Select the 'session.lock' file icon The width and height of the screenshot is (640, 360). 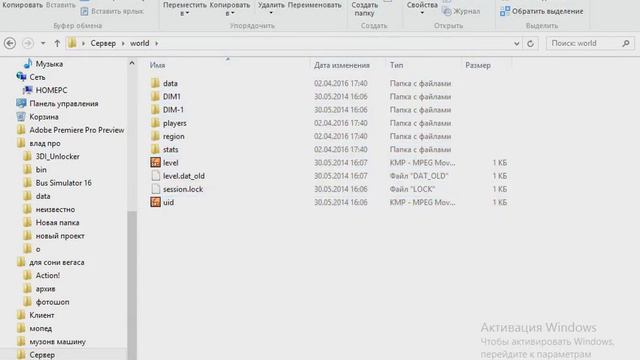[155, 189]
